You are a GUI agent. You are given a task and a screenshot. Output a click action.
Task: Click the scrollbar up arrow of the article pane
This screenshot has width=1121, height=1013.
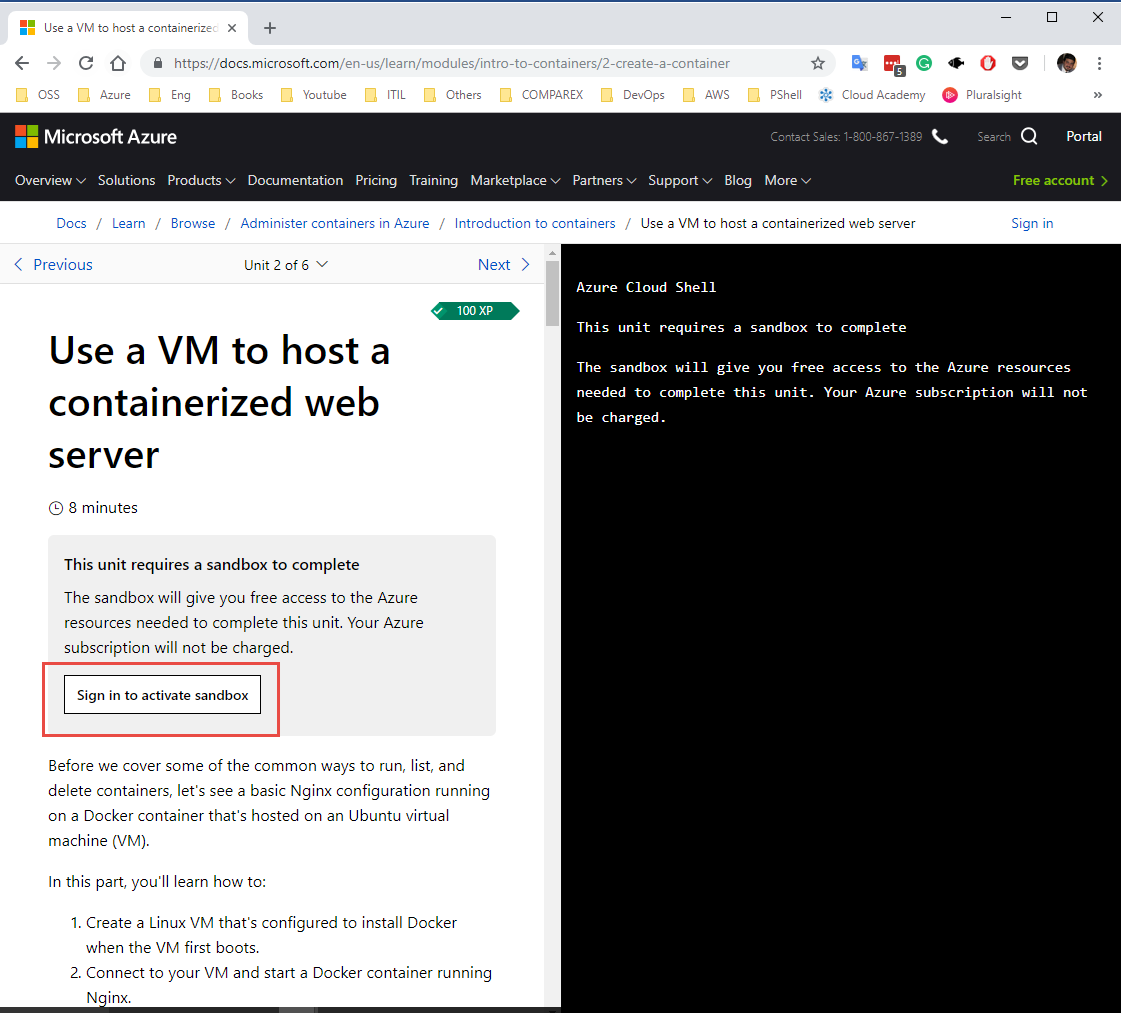click(552, 253)
